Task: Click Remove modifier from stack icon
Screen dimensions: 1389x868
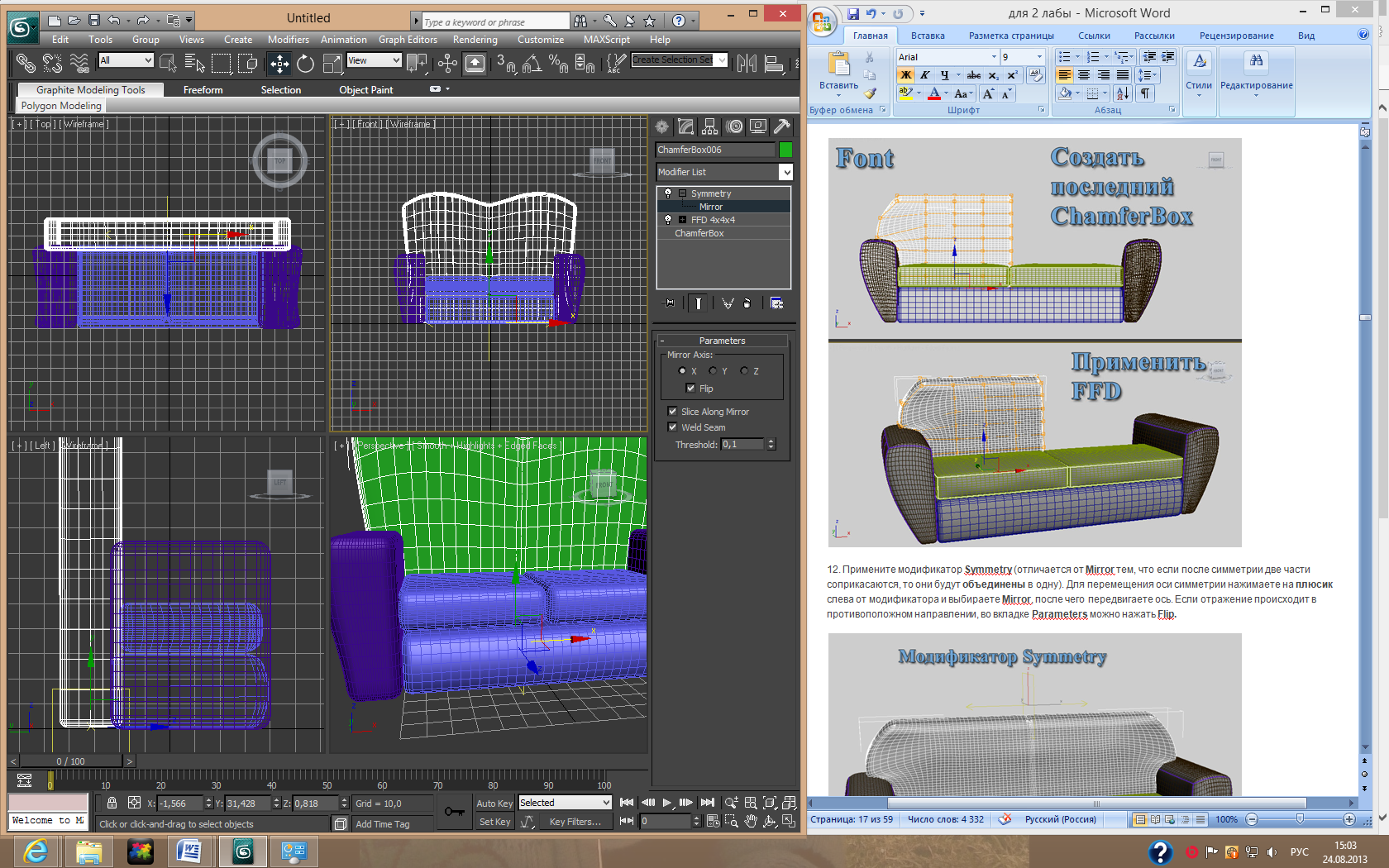Action: [x=747, y=303]
